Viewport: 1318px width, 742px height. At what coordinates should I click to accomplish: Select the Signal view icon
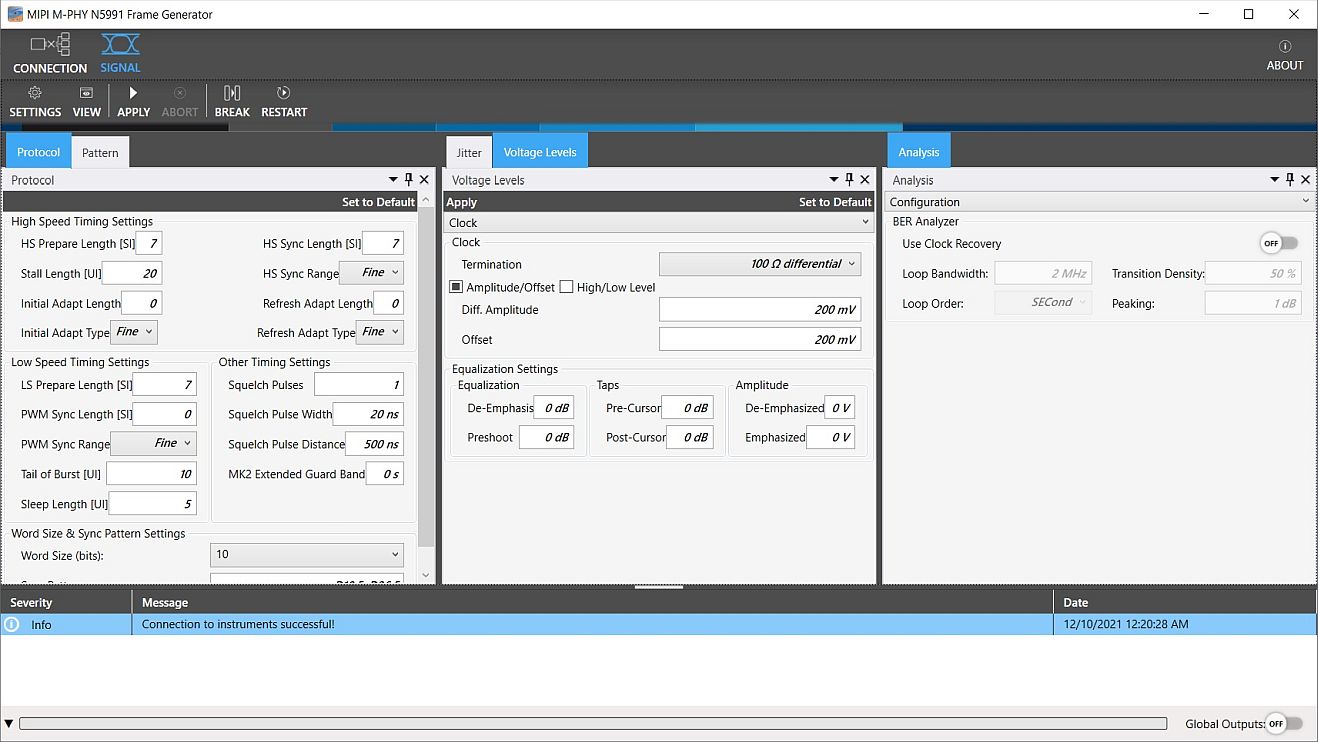coord(119,50)
